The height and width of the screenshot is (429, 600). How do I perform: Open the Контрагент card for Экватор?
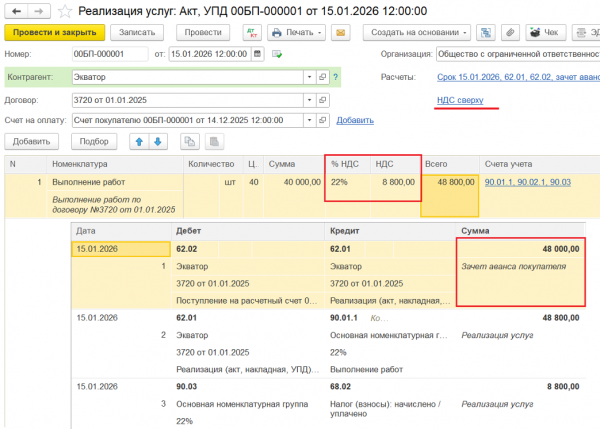(322, 77)
